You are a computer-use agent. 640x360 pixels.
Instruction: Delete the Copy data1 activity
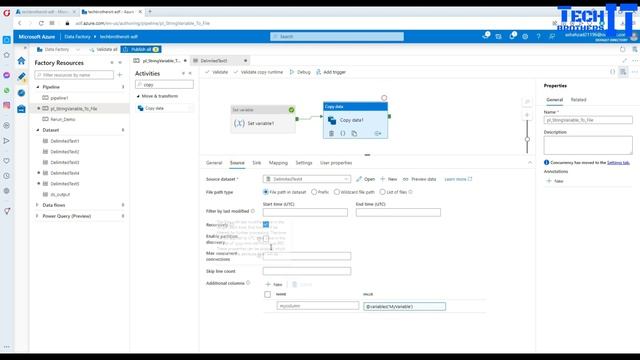(331, 133)
